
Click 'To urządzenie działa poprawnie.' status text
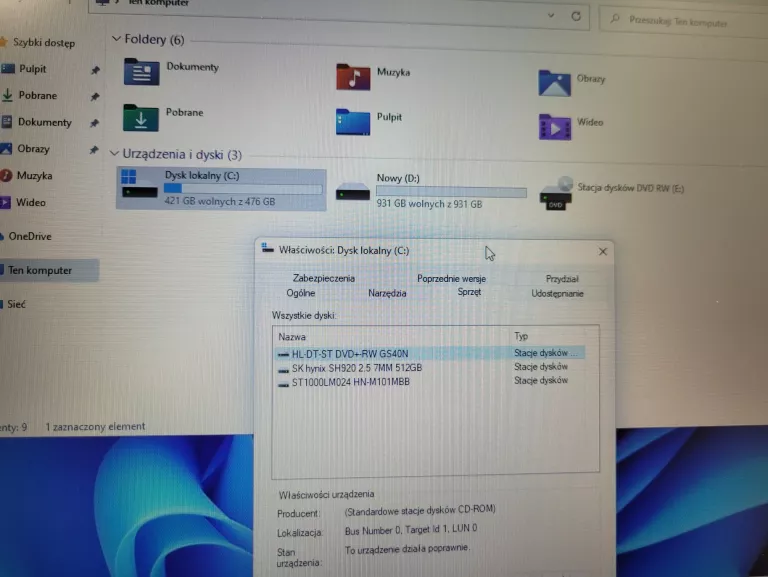coord(407,549)
